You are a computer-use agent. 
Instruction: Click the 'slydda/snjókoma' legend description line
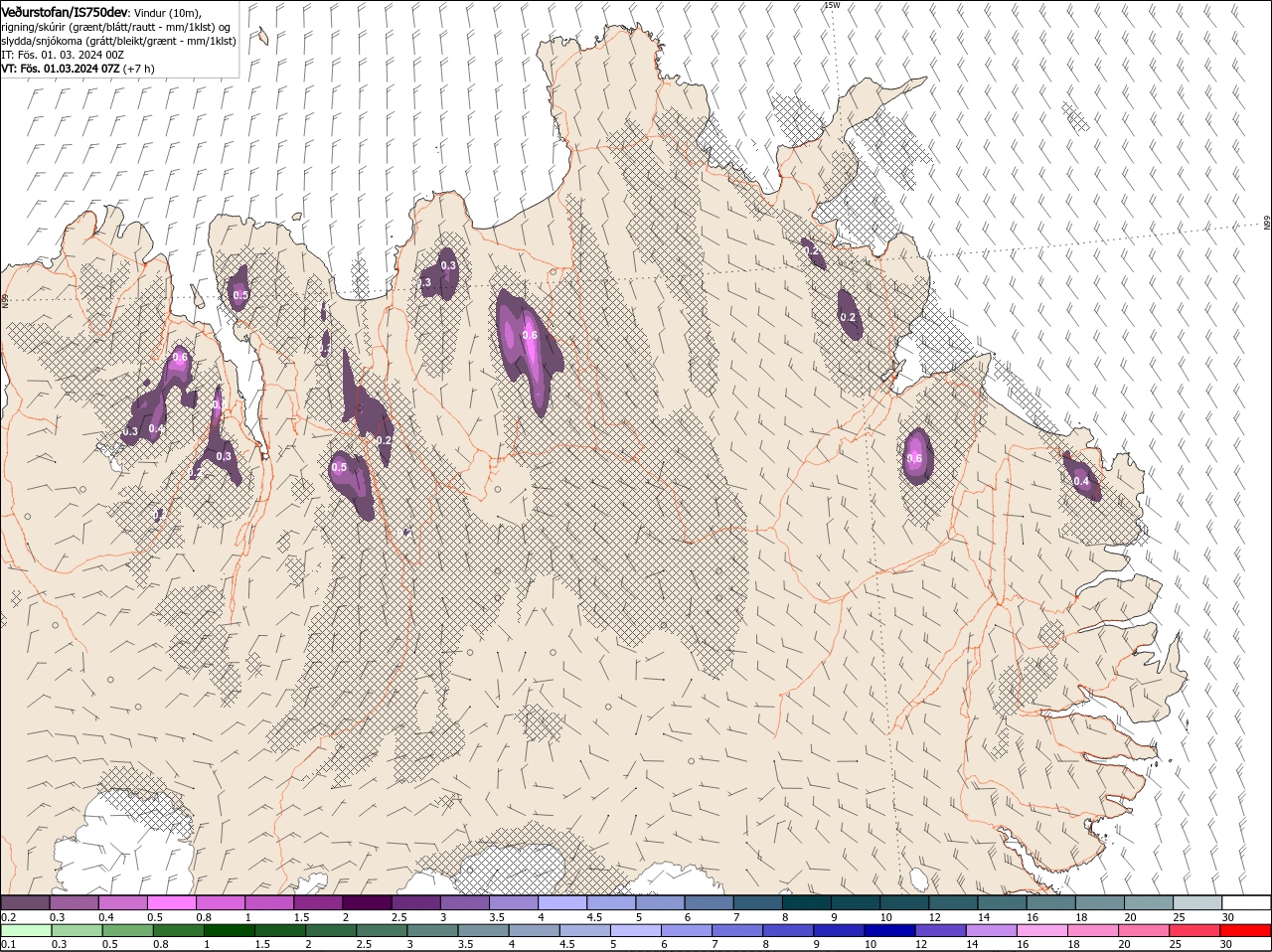(x=118, y=41)
